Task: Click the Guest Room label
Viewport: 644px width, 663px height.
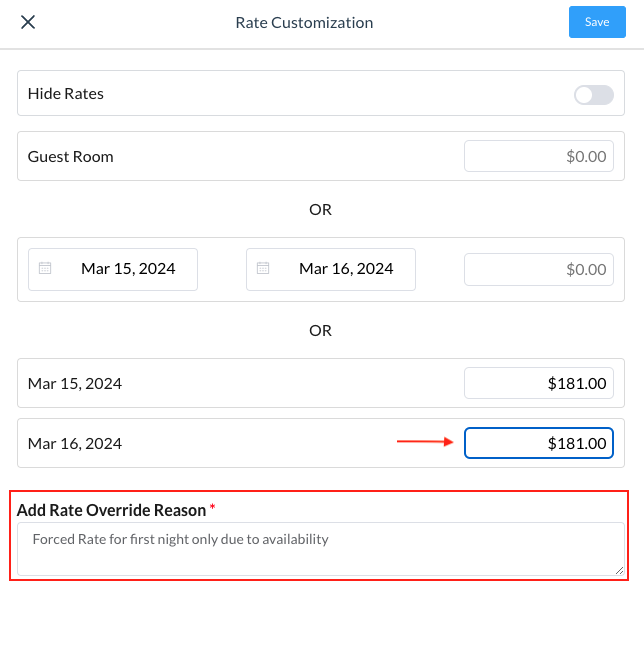Action: click(71, 156)
